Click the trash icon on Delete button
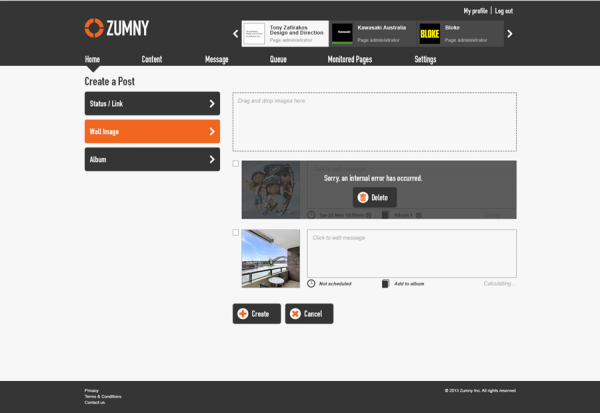The width and height of the screenshot is (600, 413). [363, 198]
